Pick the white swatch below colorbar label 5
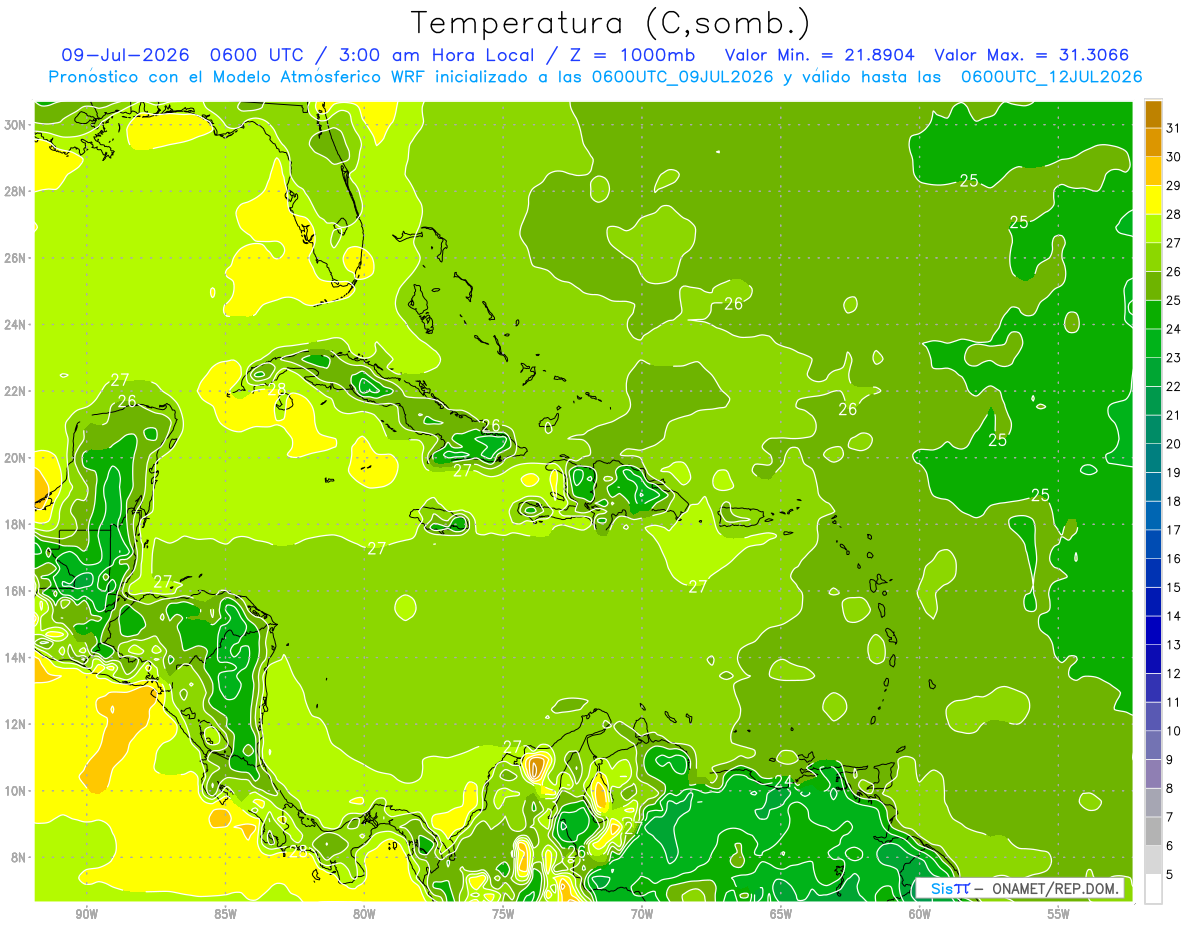This screenshot has width=1200, height=927. click(x=1154, y=889)
